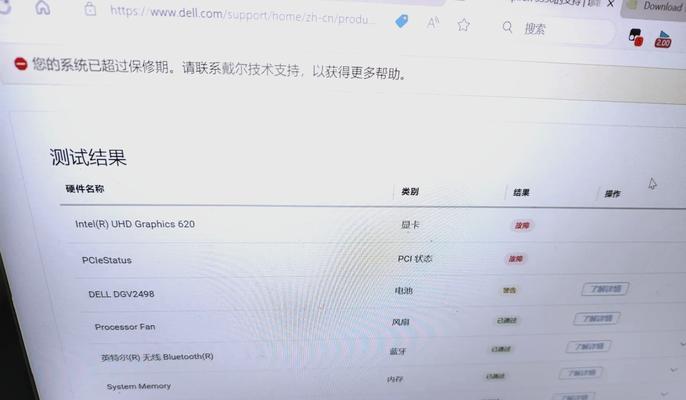This screenshot has height=400, width=686.
Task: Click the yellow warning badge for DELL DGV2498
Action: pos(509,290)
